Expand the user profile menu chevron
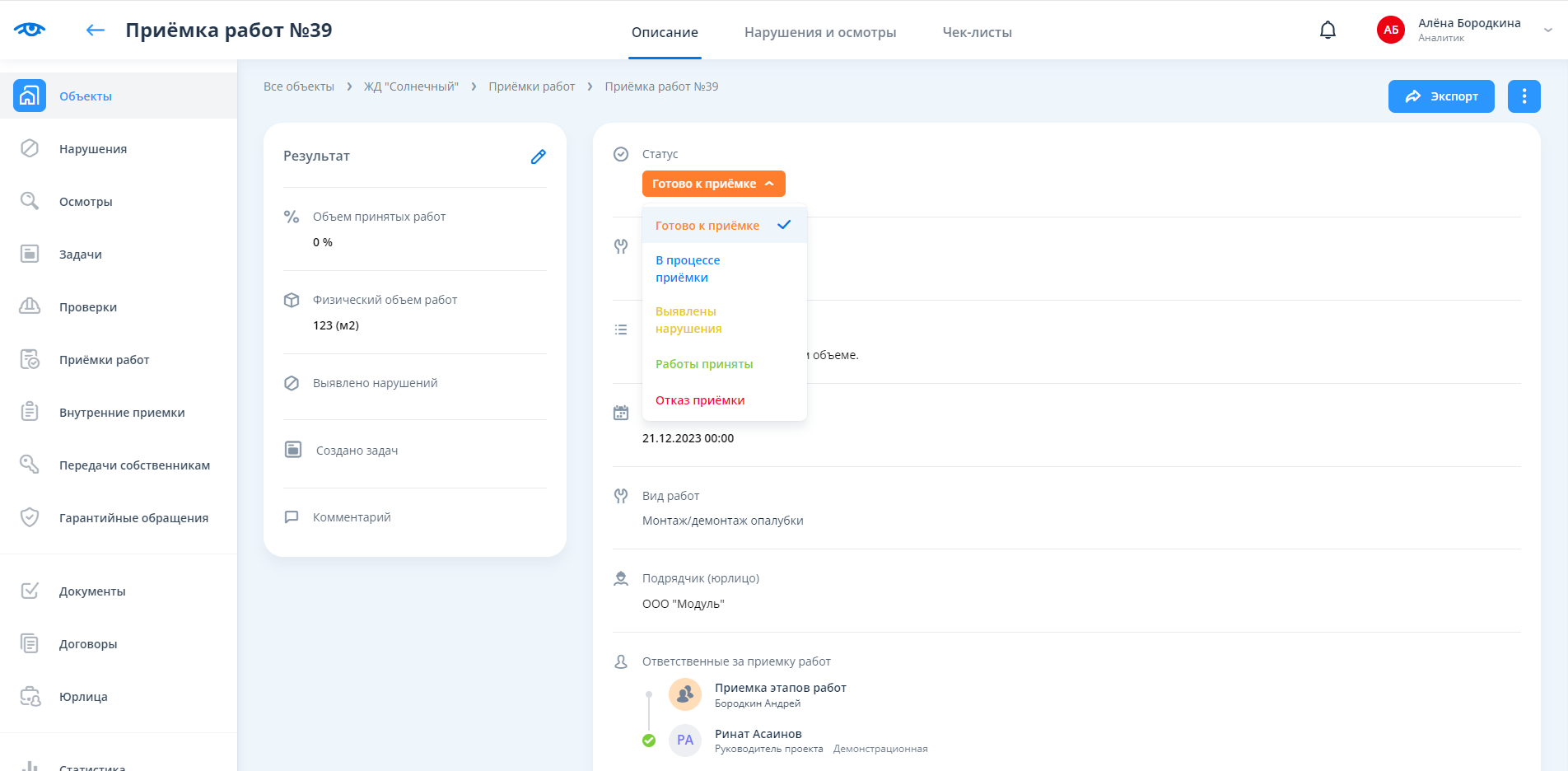1568x771 pixels. pos(1547,30)
